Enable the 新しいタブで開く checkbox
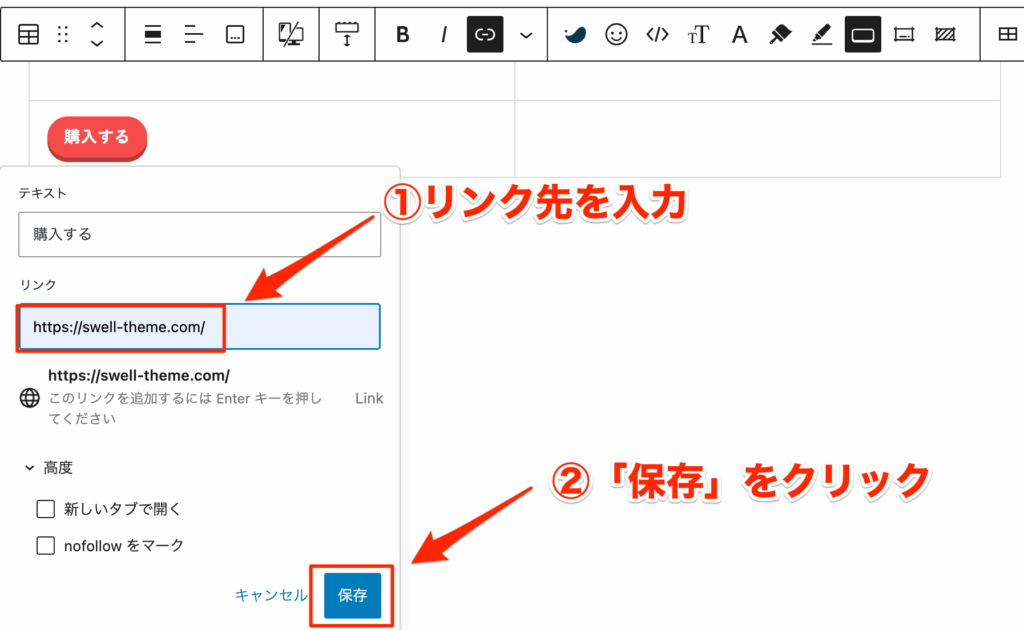The height and width of the screenshot is (630, 1024). pyautogui.click(x=45, y=509)
